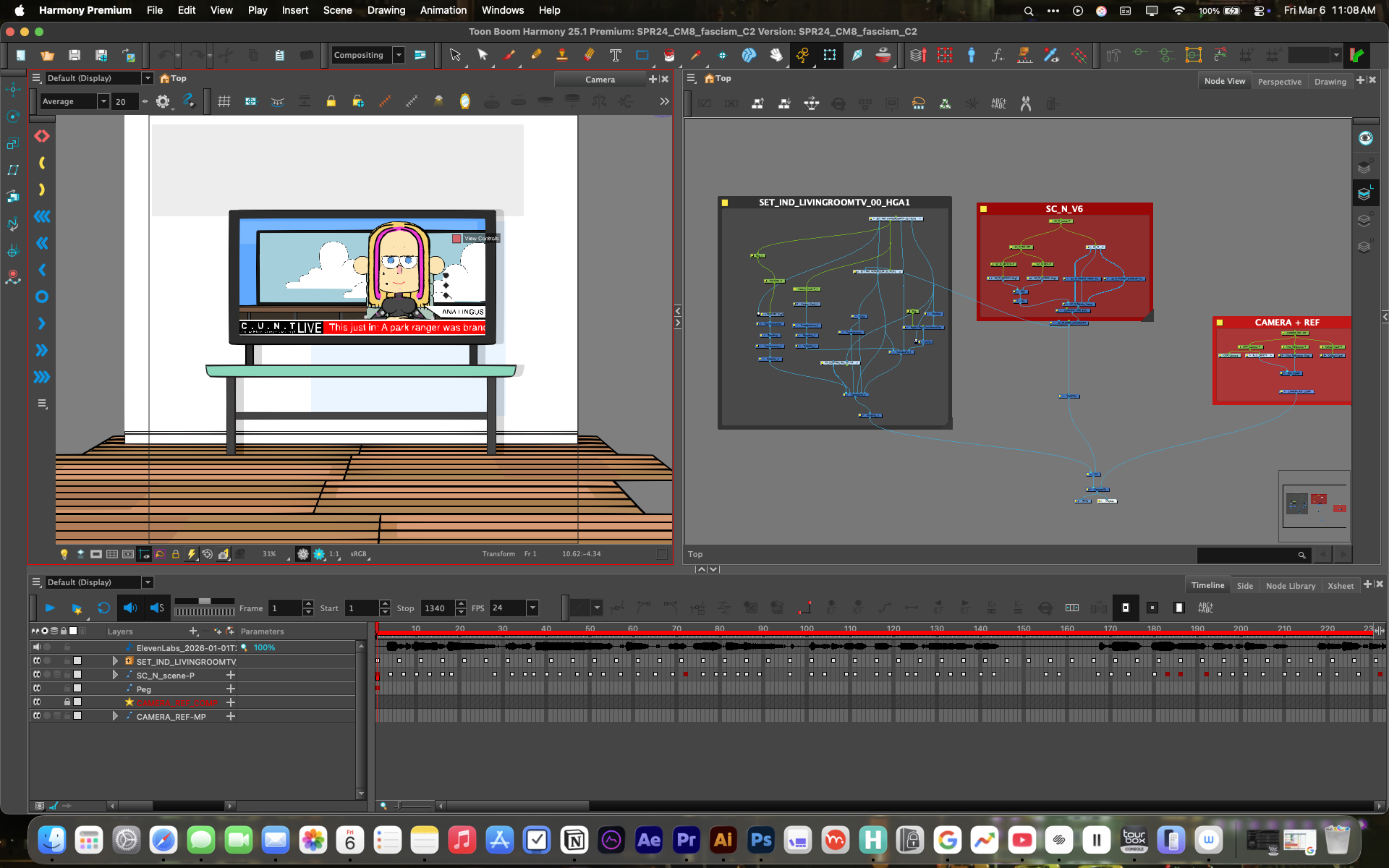Viewport: 1389px width, 868px height.
Task: Select the Transform tool icon
Action: tap(830, 55)
